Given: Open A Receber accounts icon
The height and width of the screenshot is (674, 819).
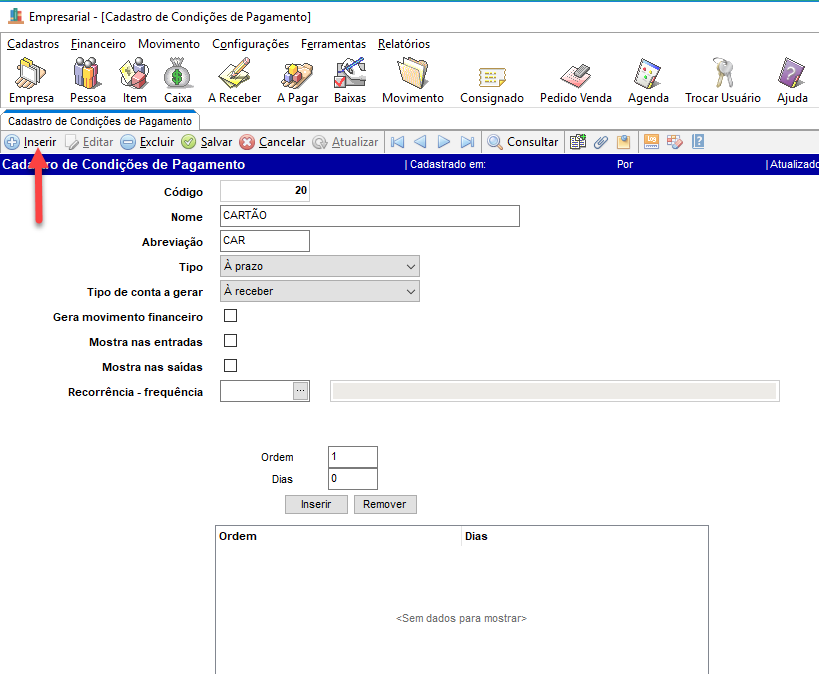Looking at the screenshot, I should click(x=234, y=80).
